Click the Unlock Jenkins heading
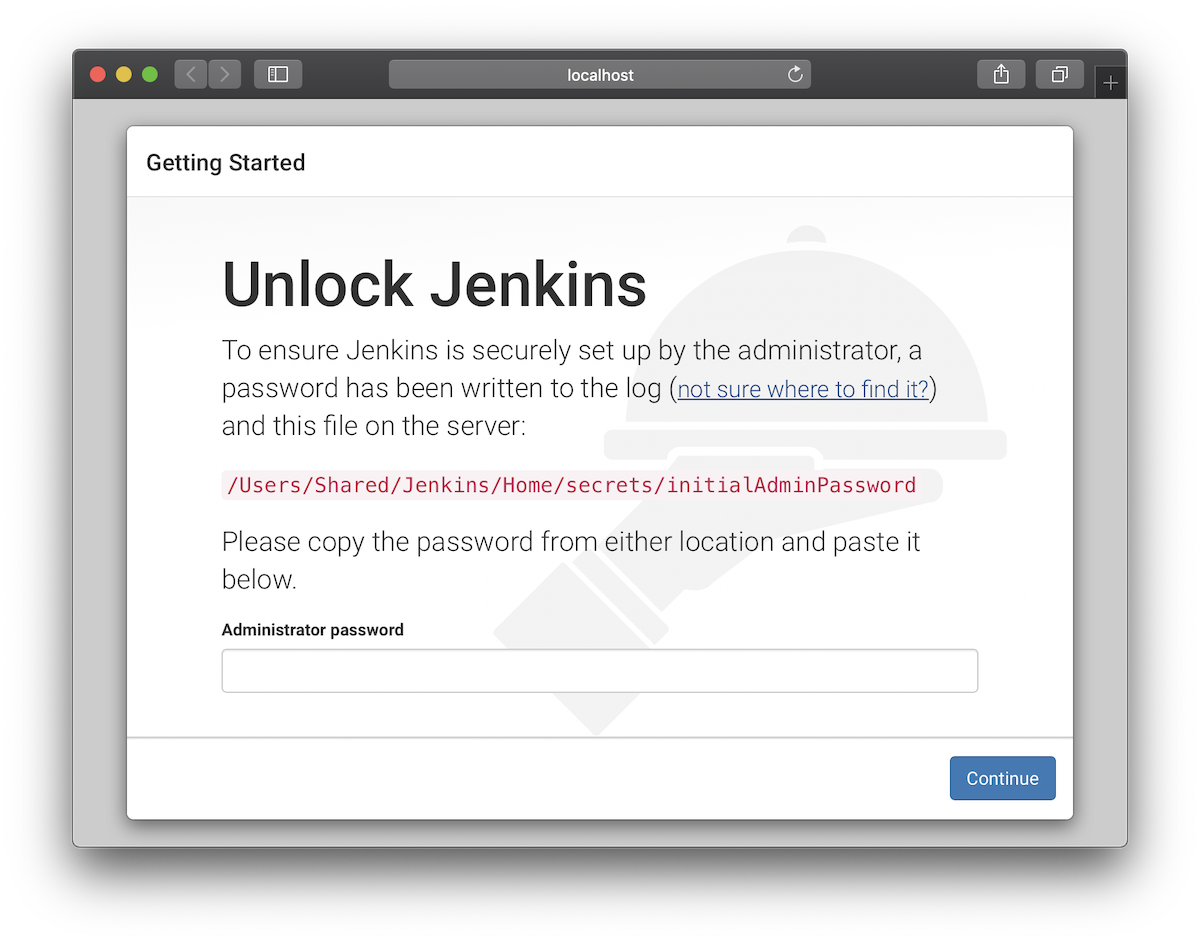Screen dimensions: 1200x943 coord(434,284)
